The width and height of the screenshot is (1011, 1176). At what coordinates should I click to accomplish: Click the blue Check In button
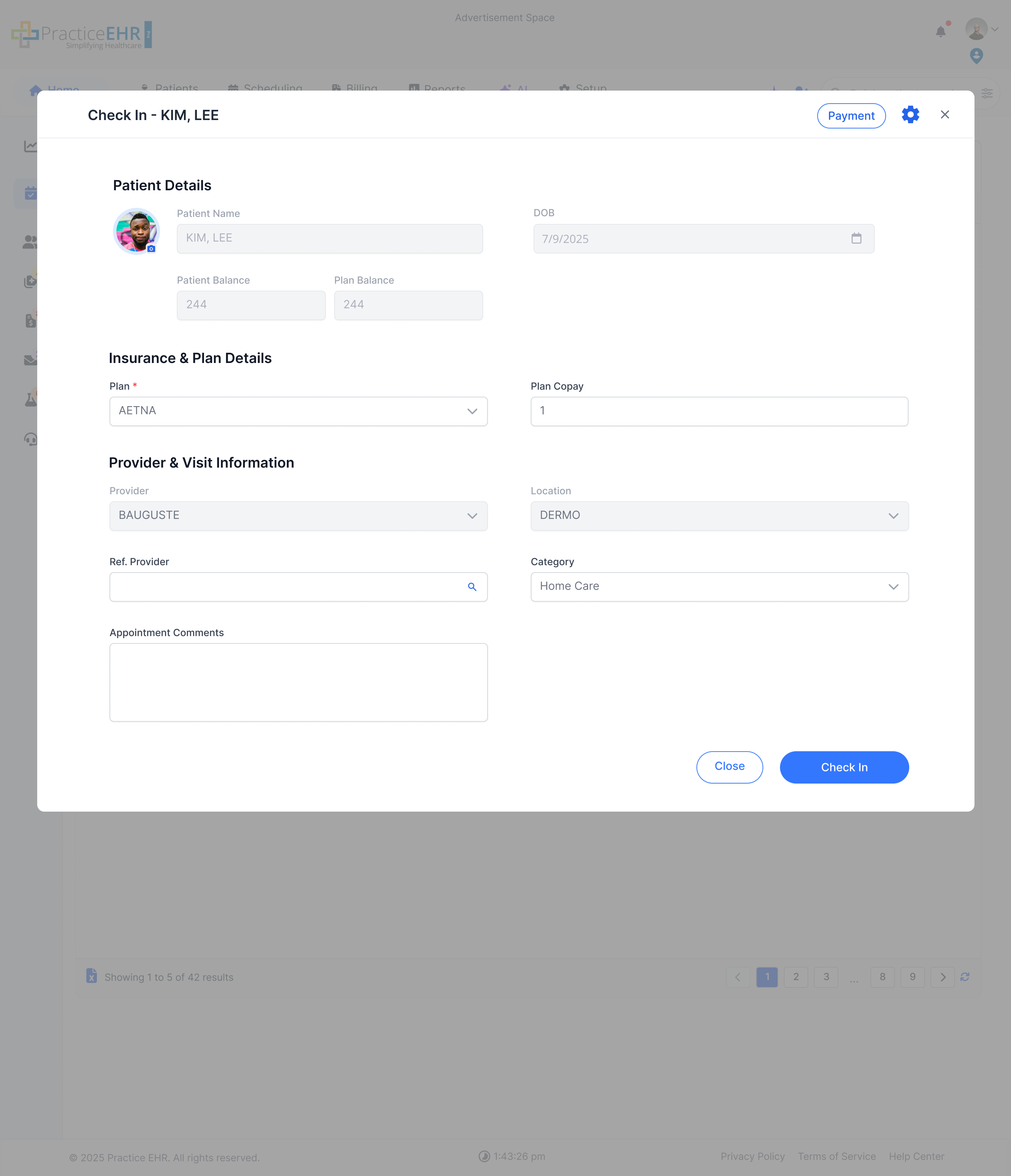coord(844,767)
